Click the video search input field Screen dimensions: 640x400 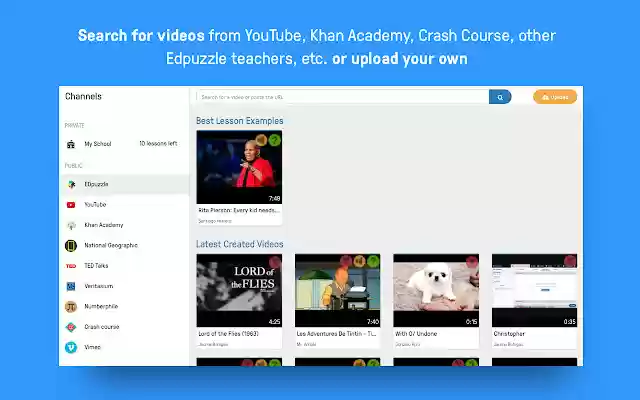[x=343, y=97]
